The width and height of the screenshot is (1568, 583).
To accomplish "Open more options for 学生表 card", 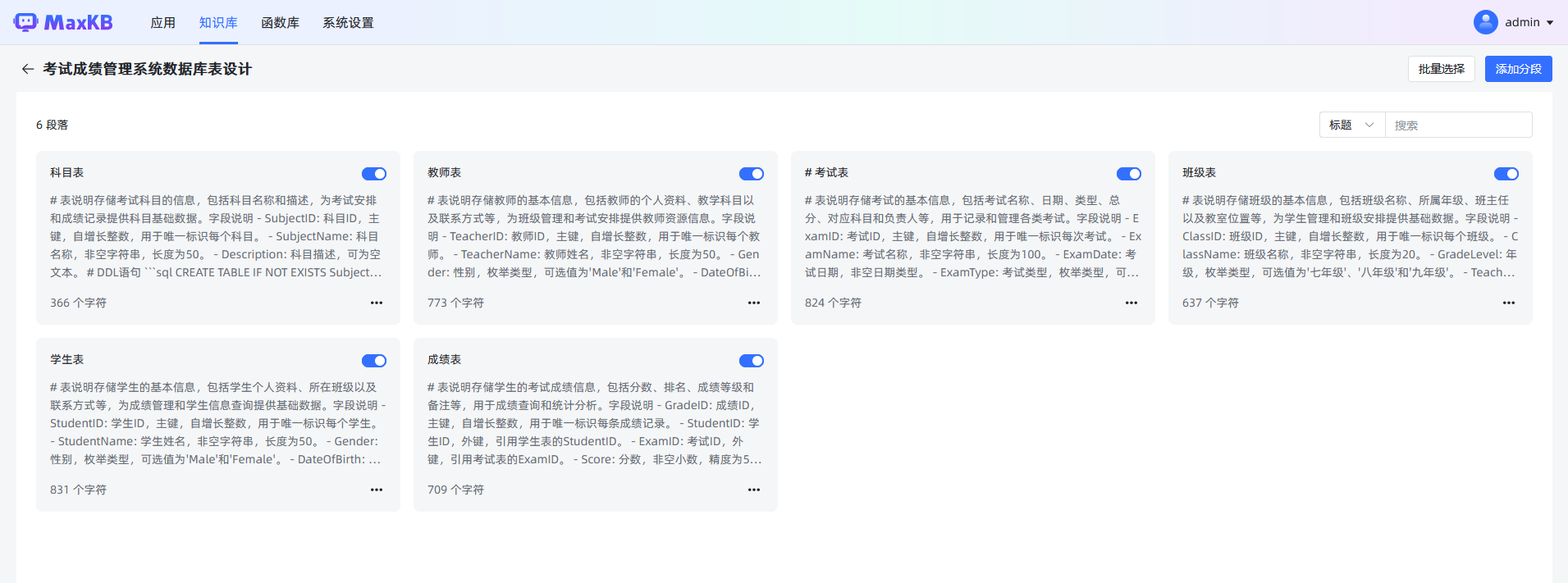I will [377, 490].
